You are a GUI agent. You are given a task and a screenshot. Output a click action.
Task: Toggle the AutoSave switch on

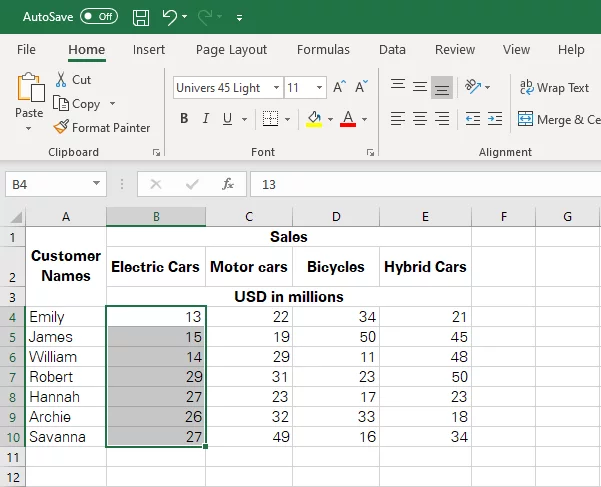click(x=99, y=16)
